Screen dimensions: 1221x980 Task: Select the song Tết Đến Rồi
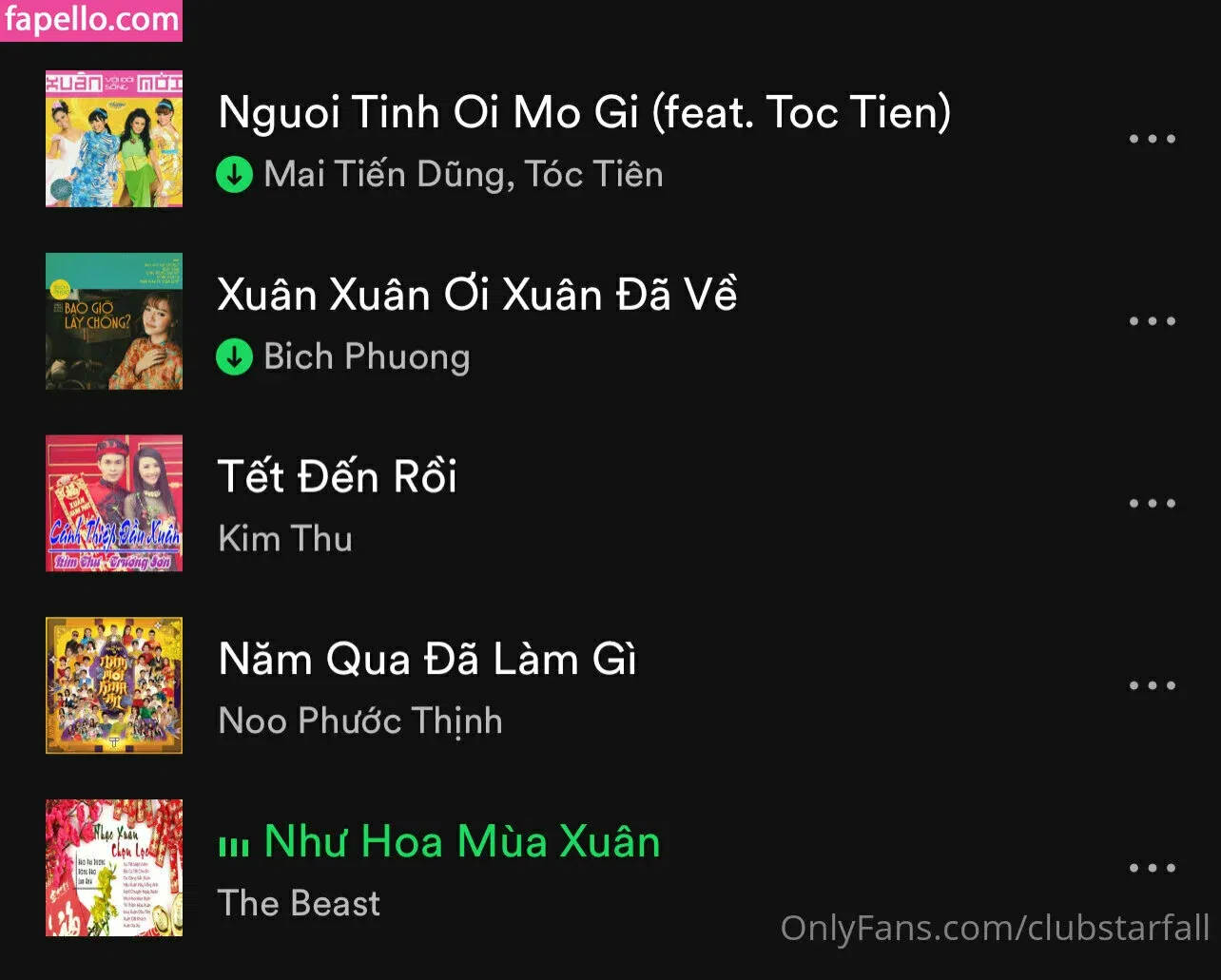click(x=338, y=476)
